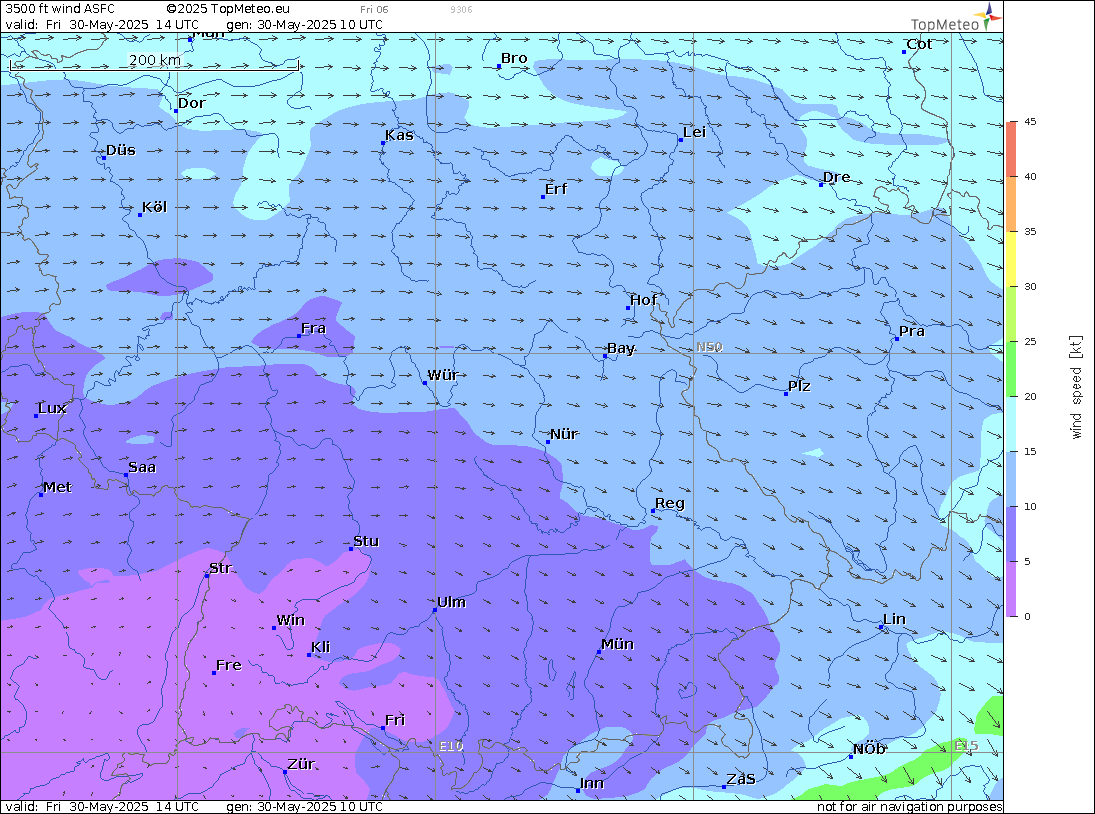
Task: Click the "9306" header number
Action: coord(461,10)
